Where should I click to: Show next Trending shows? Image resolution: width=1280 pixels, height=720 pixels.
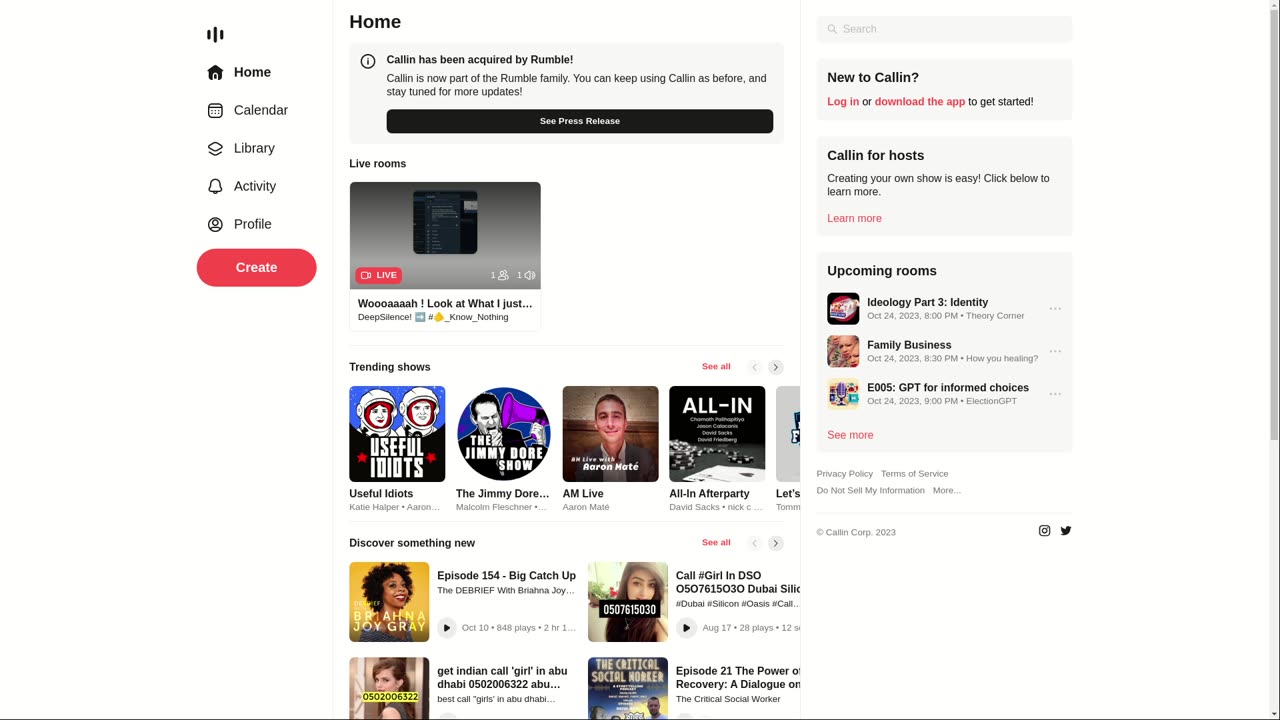[x=776, y=367]
